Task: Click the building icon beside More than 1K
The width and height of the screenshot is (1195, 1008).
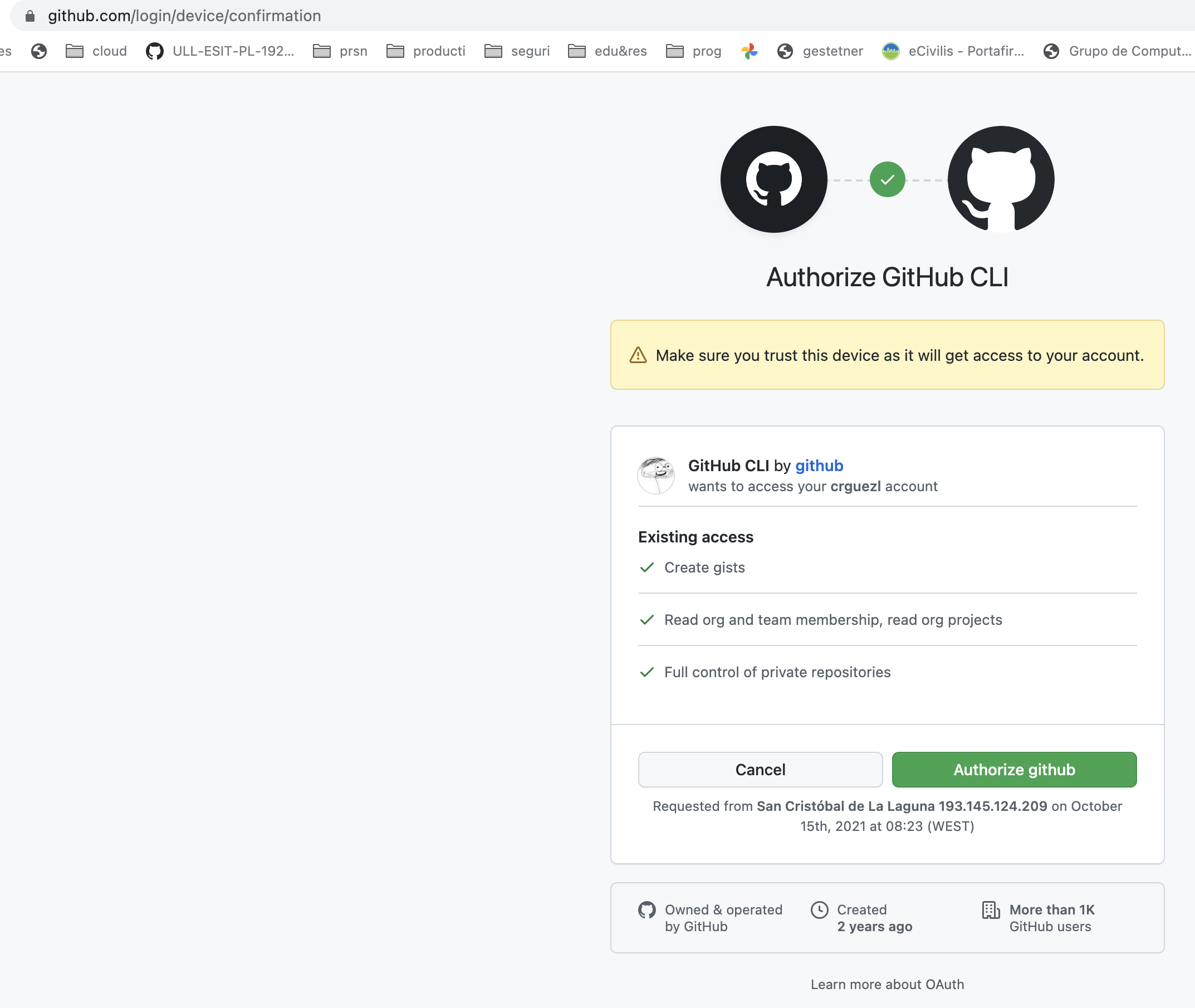Action: pyautogui.click(x=991, y=910)
